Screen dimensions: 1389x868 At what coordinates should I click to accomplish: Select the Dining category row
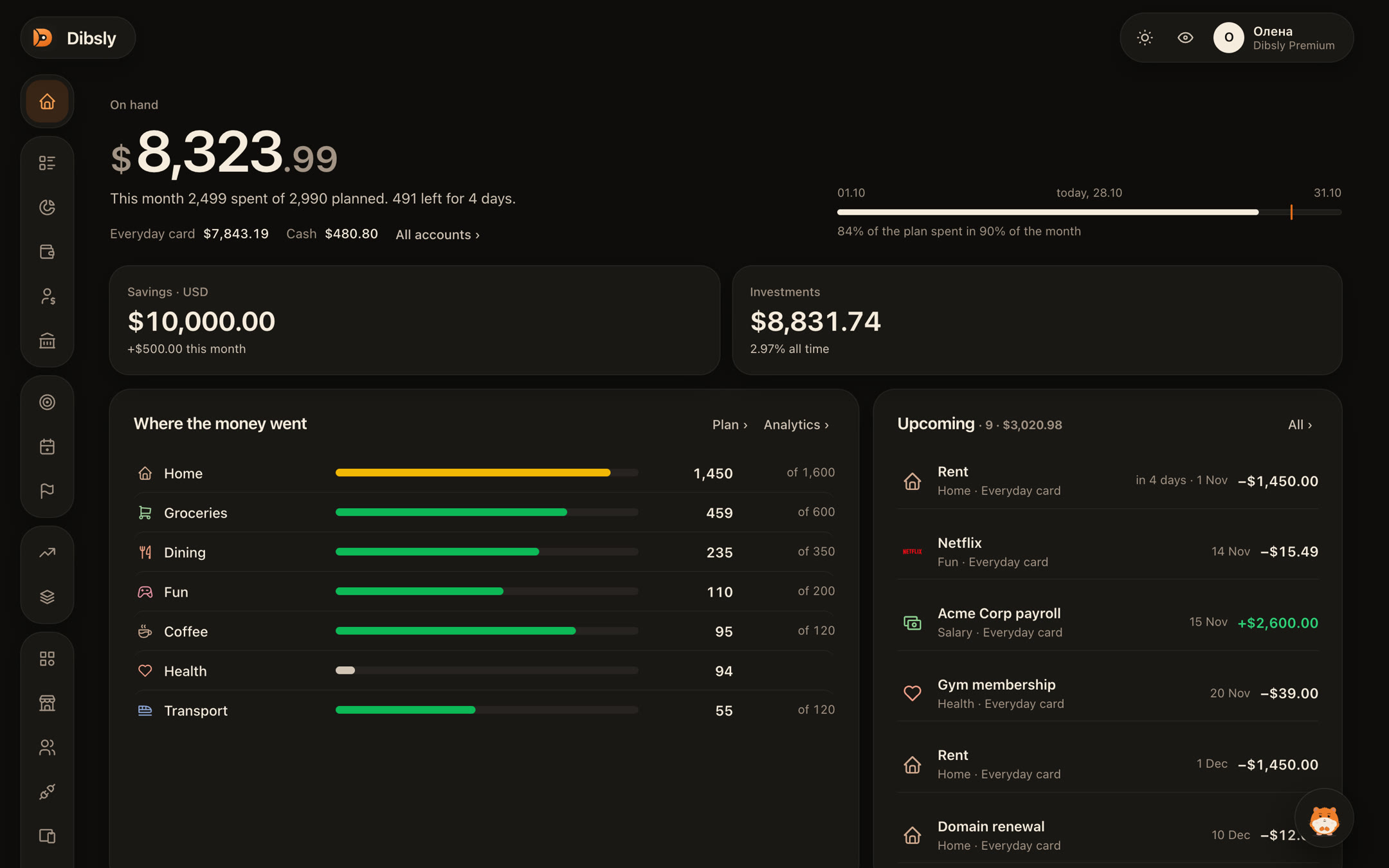coord(485,552)
